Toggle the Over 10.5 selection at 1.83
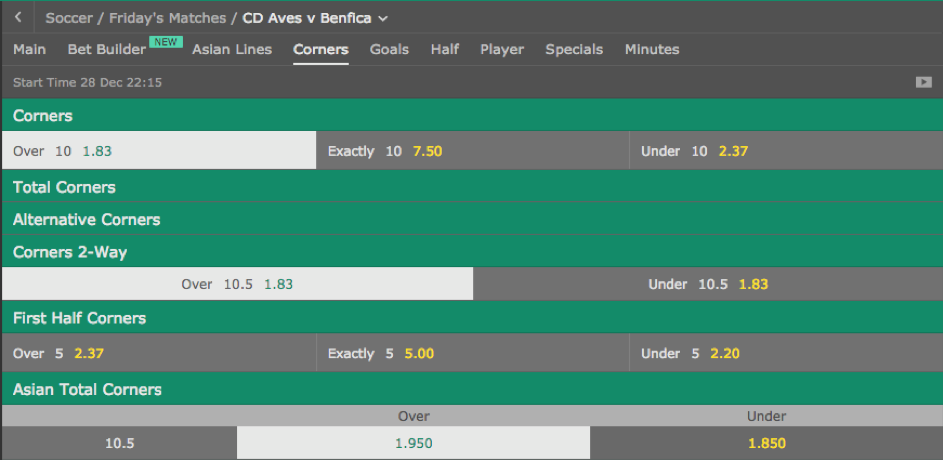Viewport: 943px width, 460px height. [237, 284]
